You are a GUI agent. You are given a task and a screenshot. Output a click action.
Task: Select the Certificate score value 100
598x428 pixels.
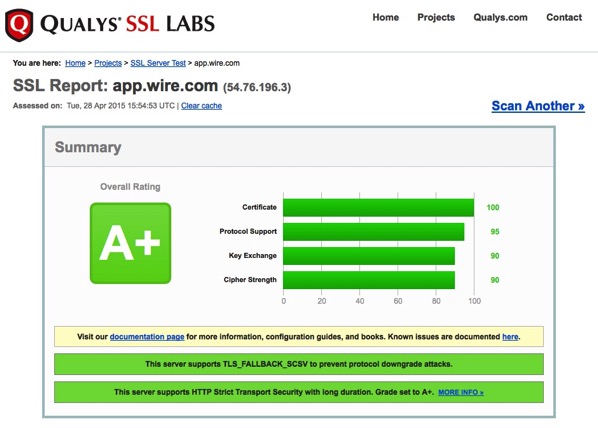(x=493, y=208)
